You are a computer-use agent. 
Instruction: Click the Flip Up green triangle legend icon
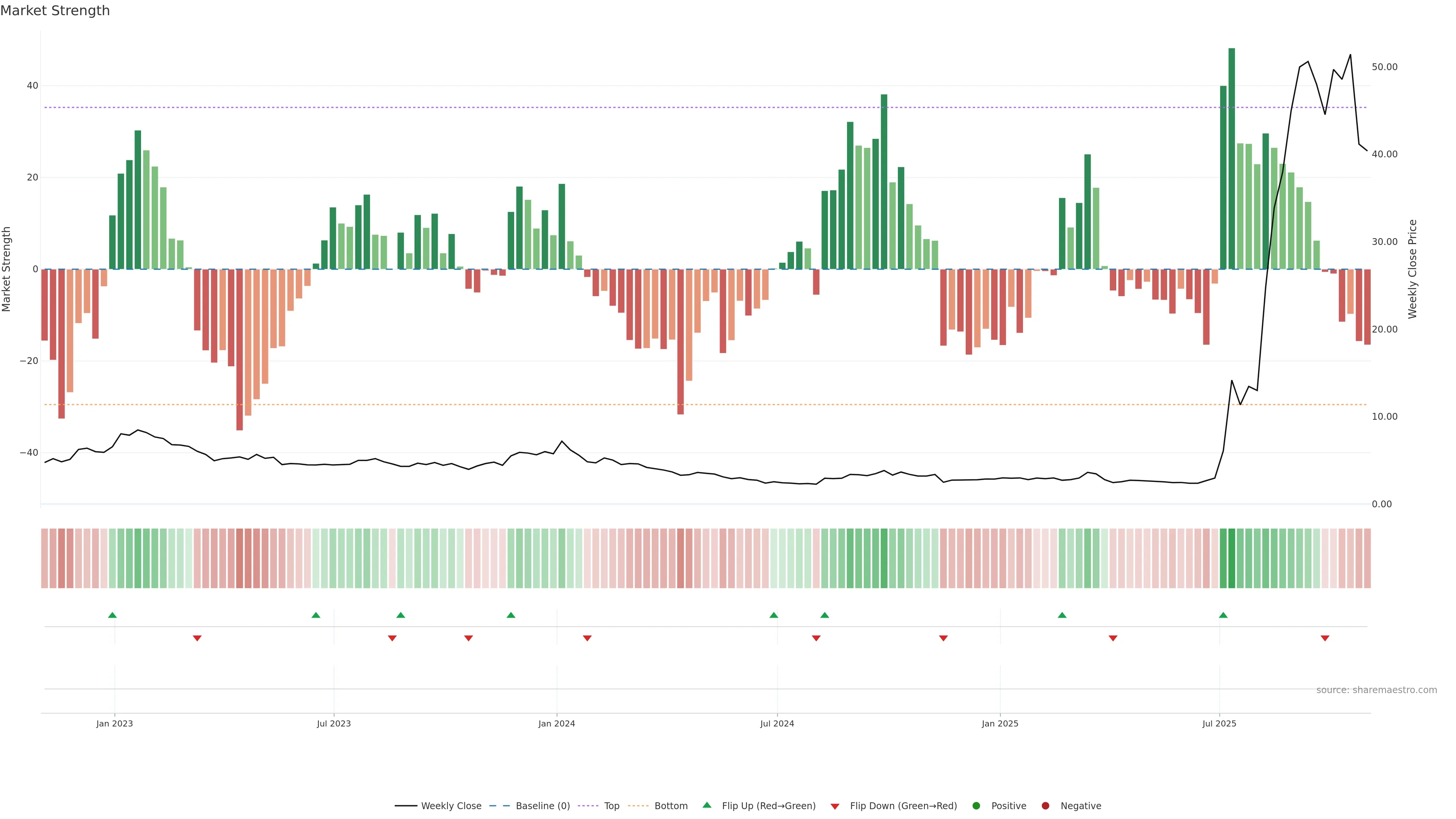click(x=706, y=805)
